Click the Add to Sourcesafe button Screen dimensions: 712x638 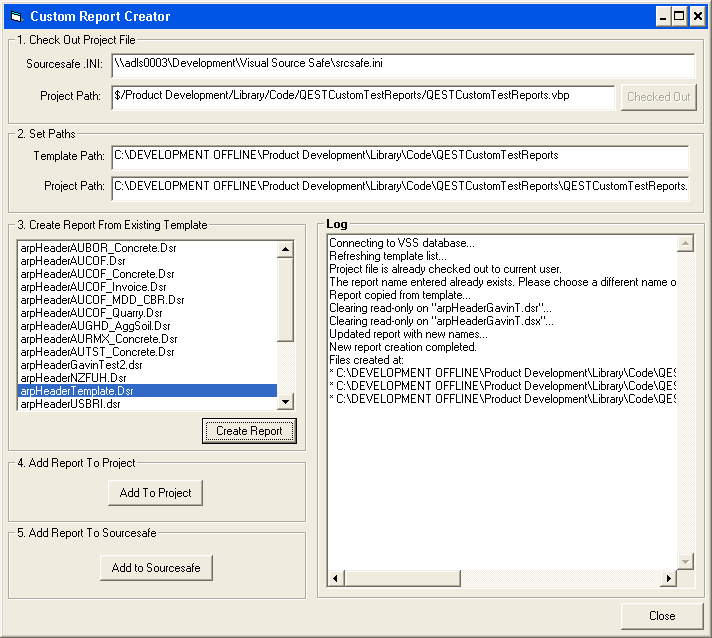[x=156, y=568]
